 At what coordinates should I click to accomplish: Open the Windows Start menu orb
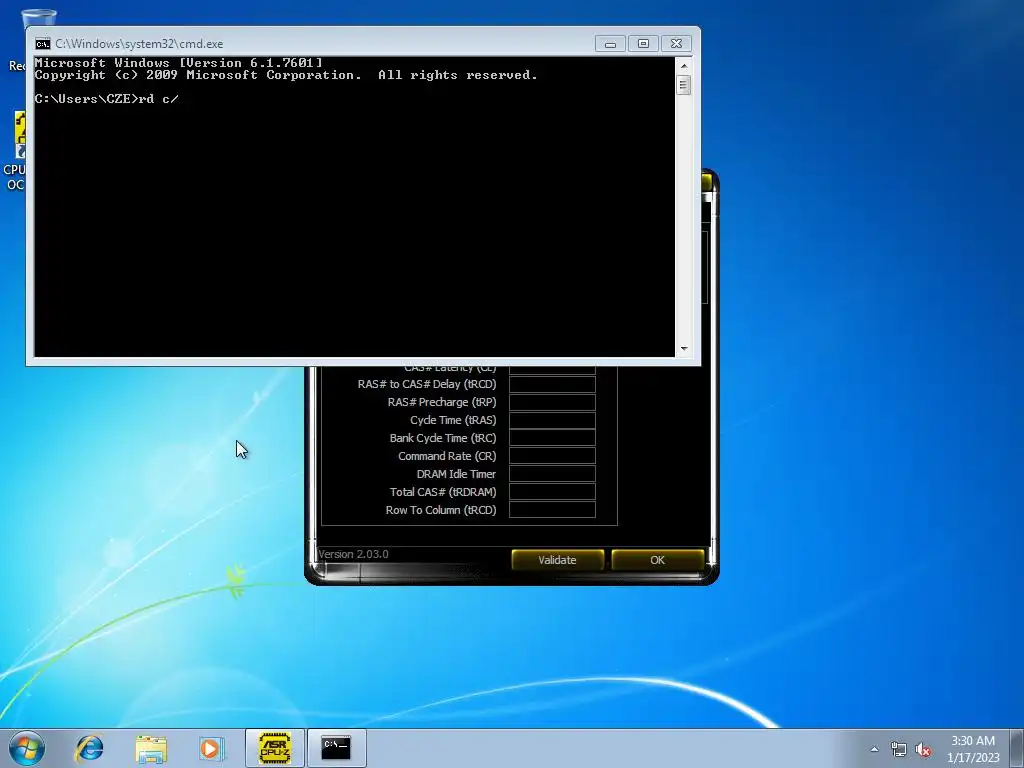point(27,748)
